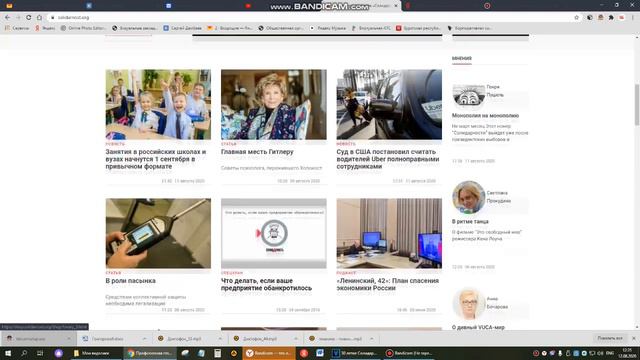Image resolution: width=640 pixels, height=360 pixels.
Task: Switch to the first tab with mail icon
Action: click(x=9, y=6)
